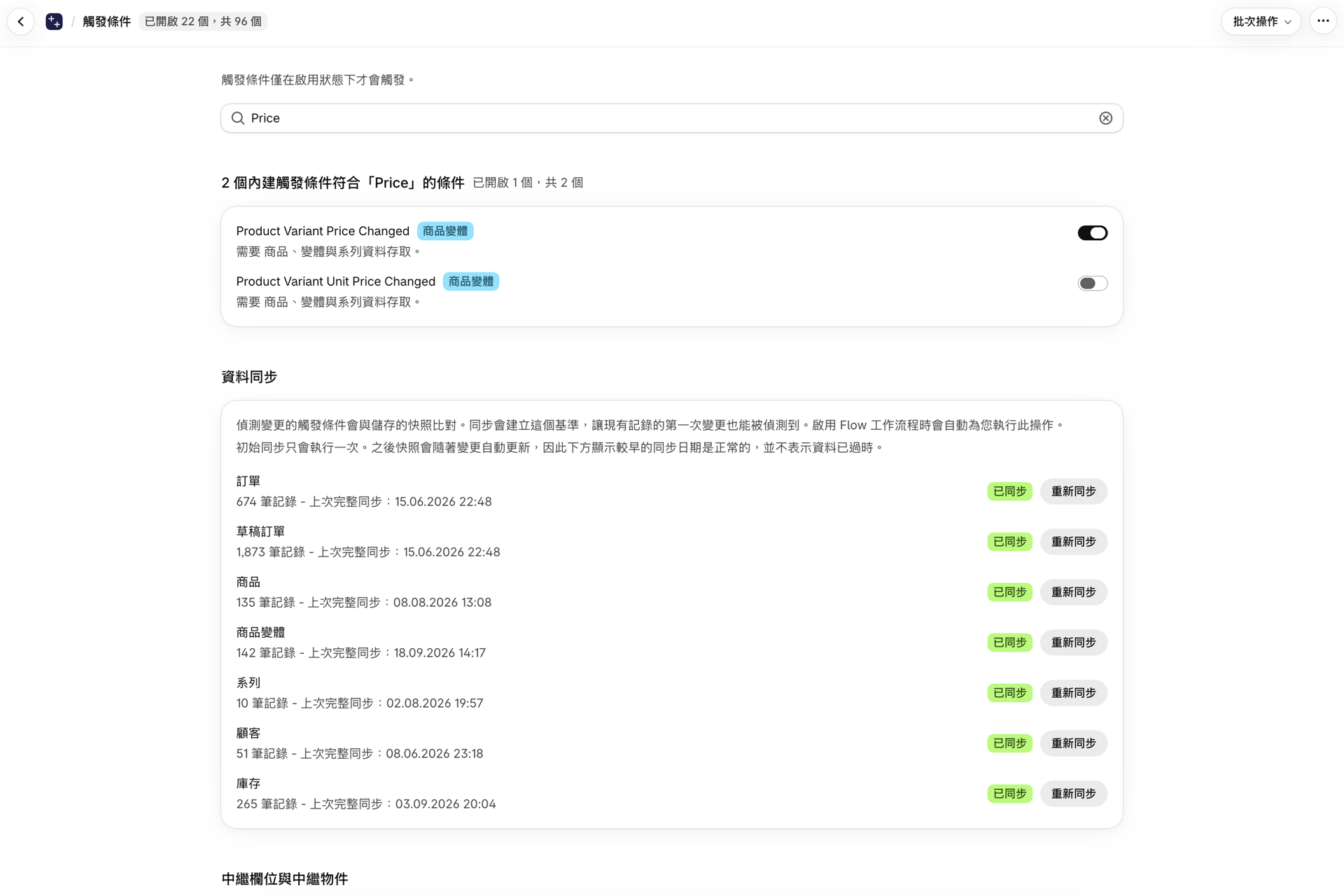Click 已同步 badge for 顧客

[x=1009, y=743]
